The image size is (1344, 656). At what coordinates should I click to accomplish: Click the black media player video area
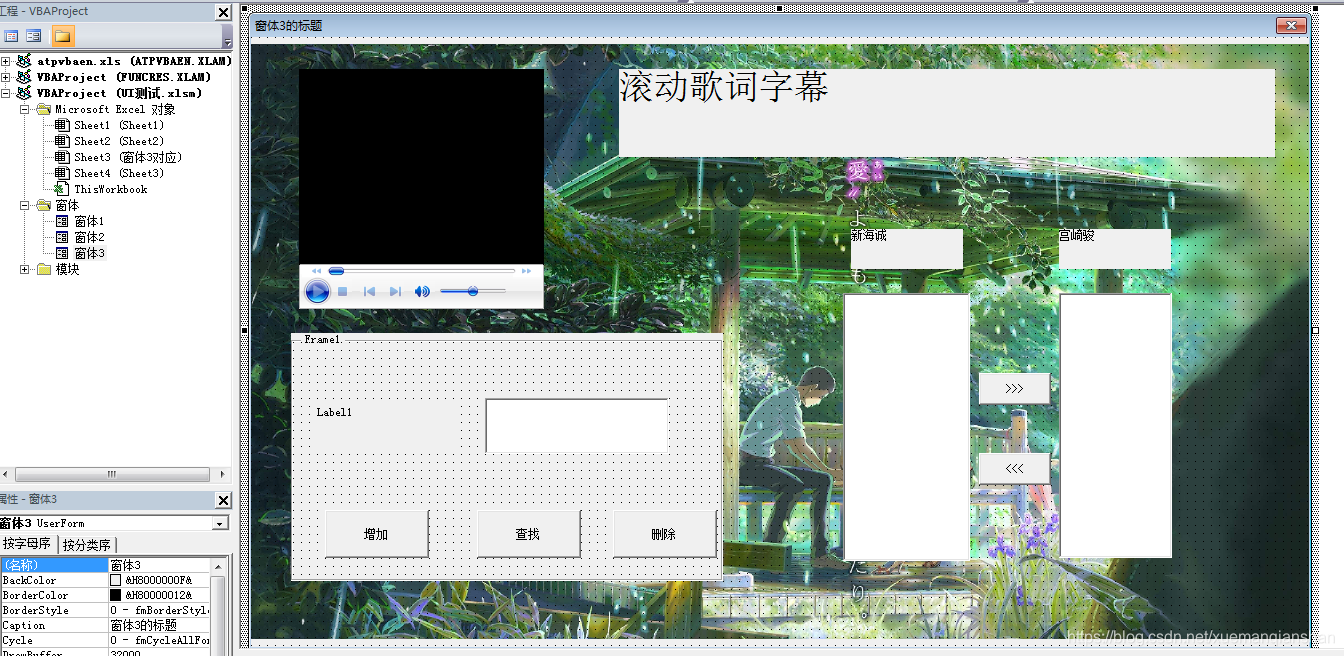click(421, 166)
